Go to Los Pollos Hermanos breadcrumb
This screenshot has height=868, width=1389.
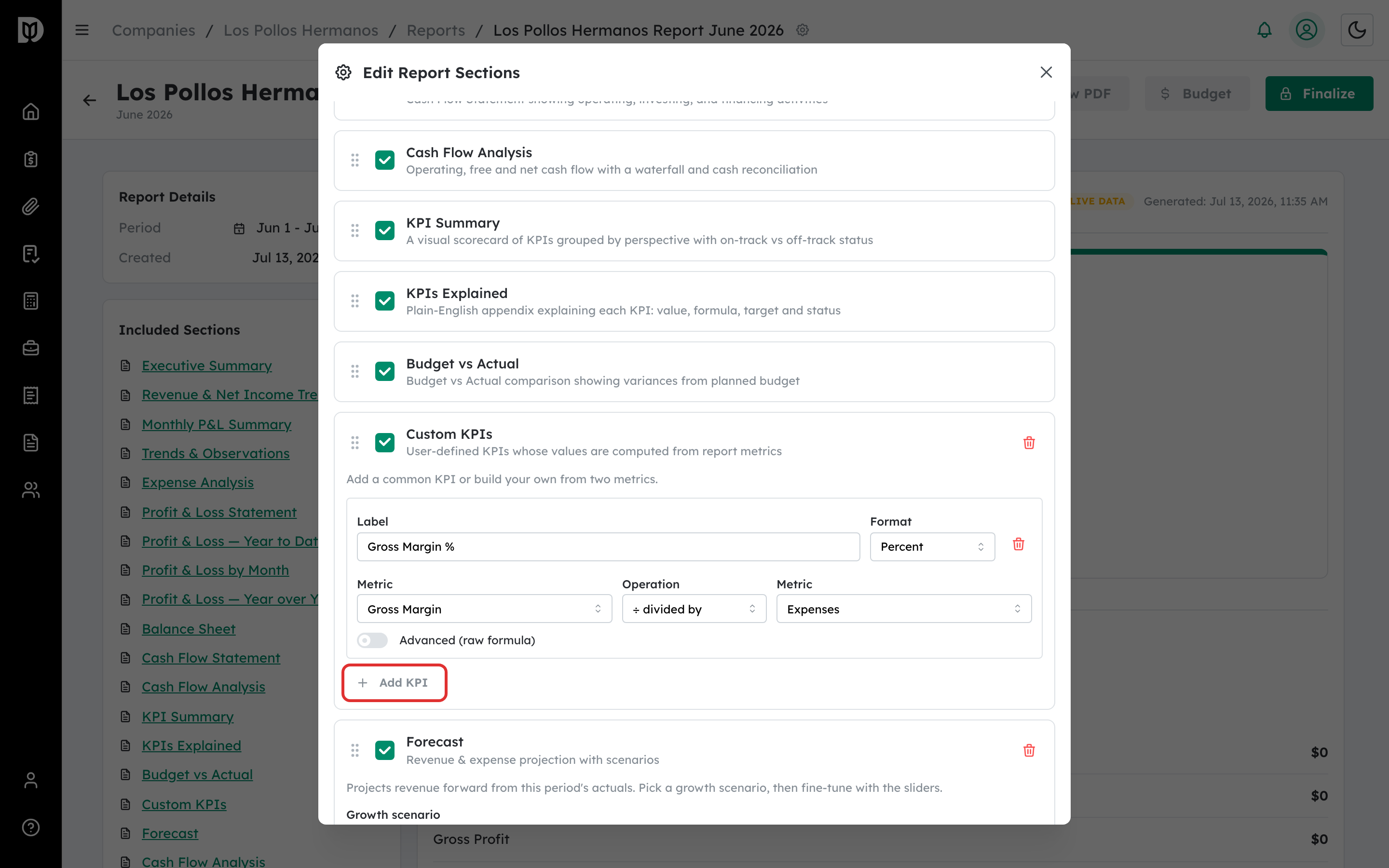tap(301, 30)
